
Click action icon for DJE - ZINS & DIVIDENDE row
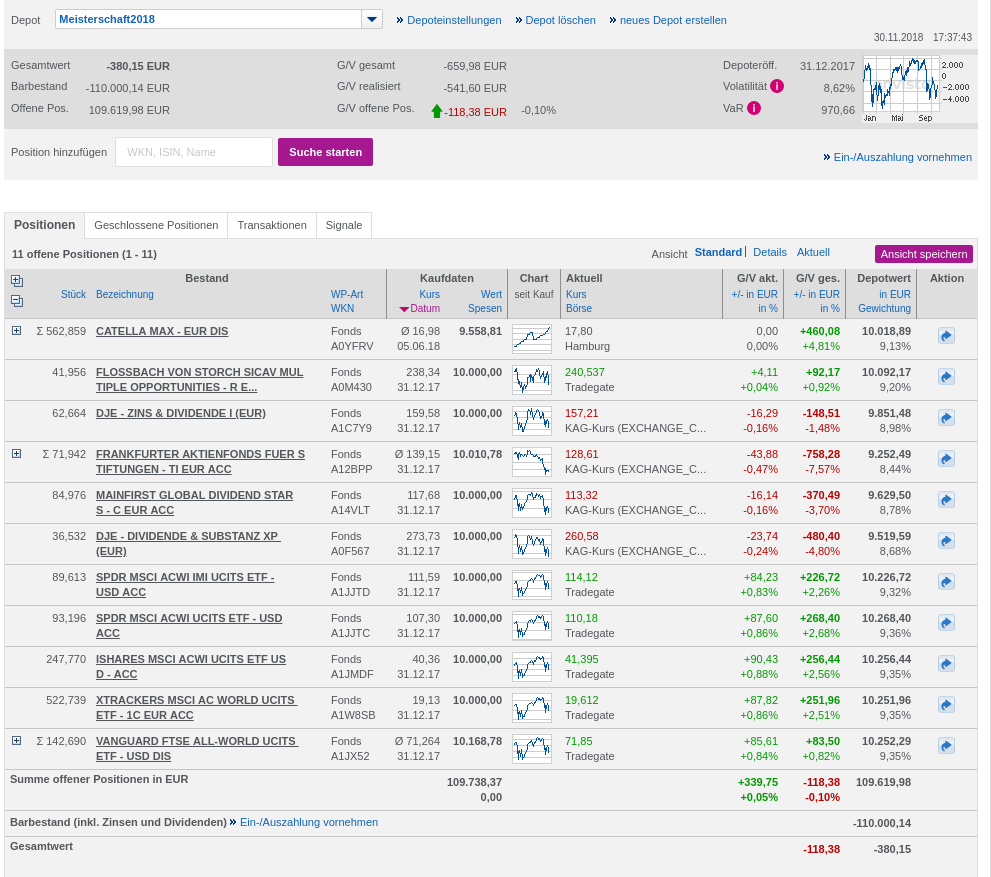coord(946,418)
